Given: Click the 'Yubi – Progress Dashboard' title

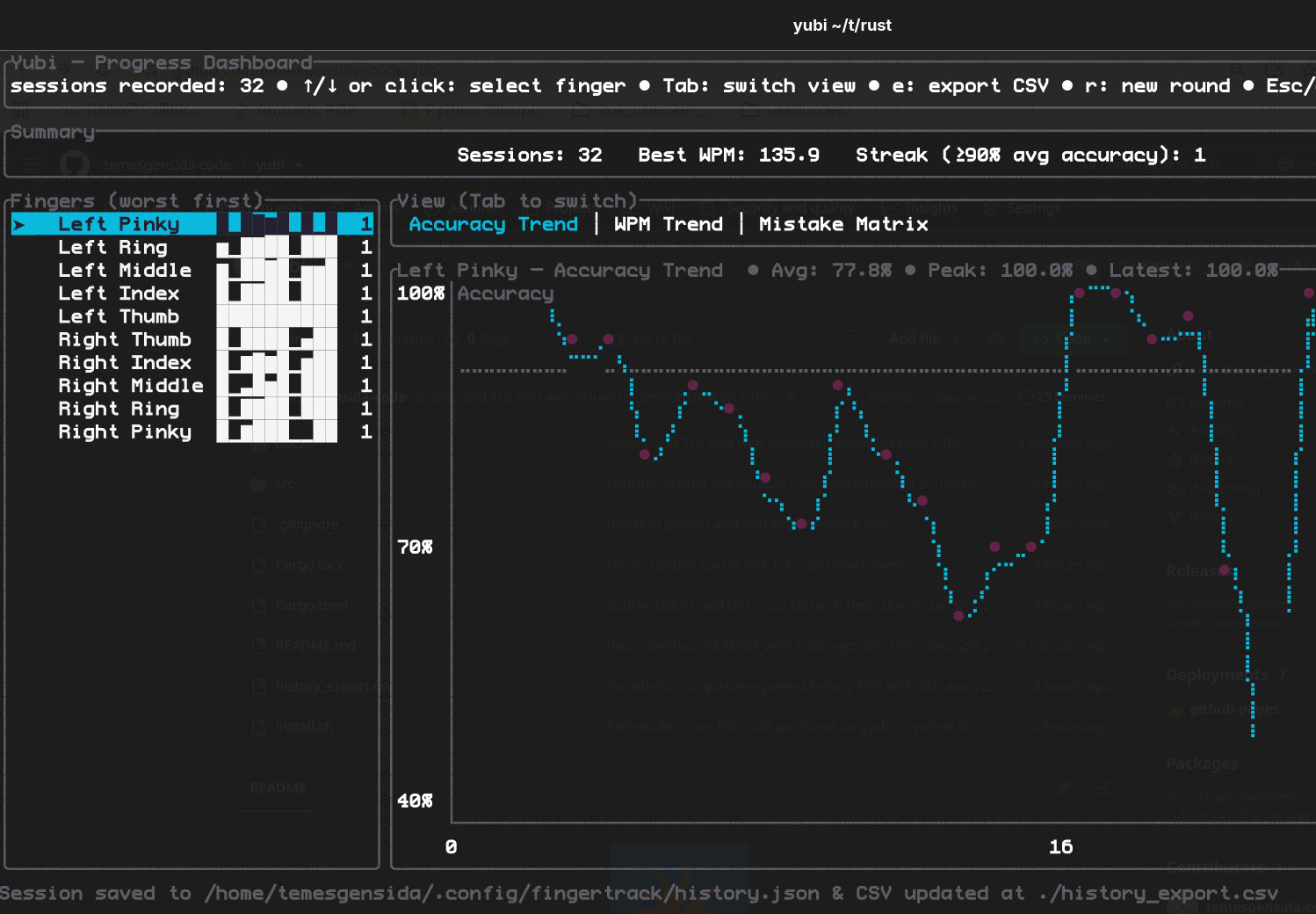Looking at the screenshot, I should tap(162, 62).
